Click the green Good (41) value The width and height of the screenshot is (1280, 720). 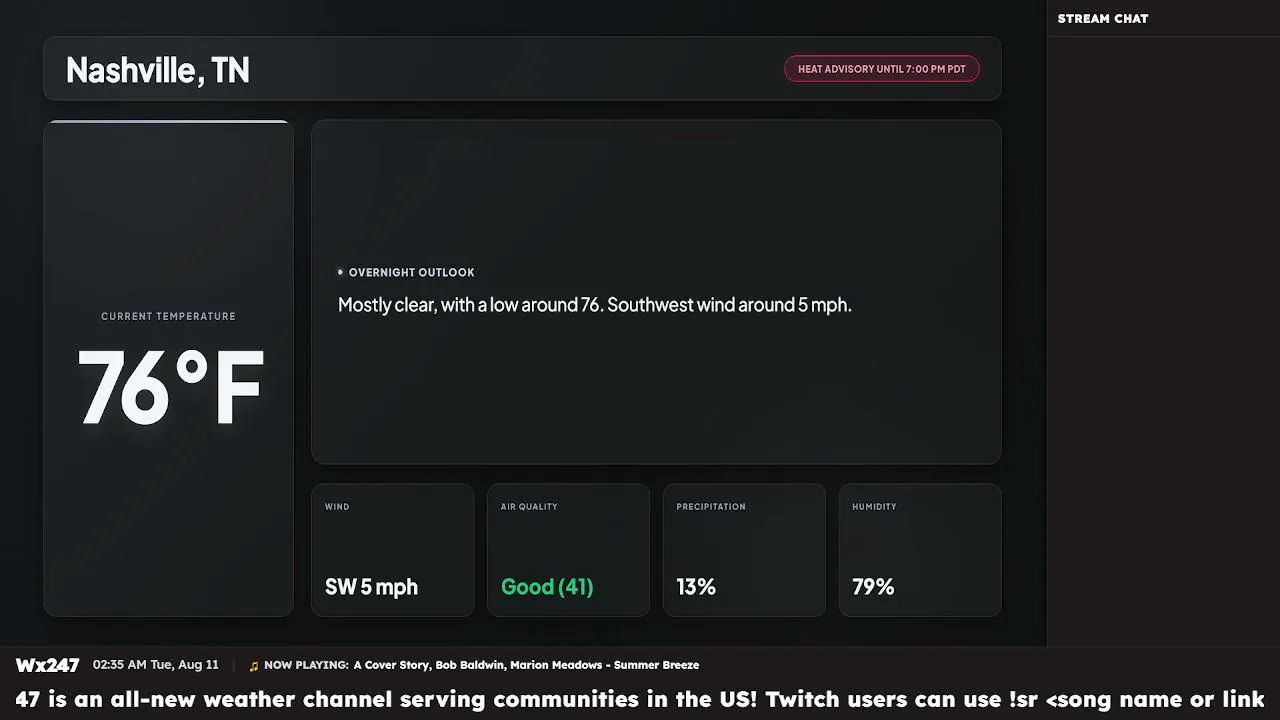click(547, 587)
